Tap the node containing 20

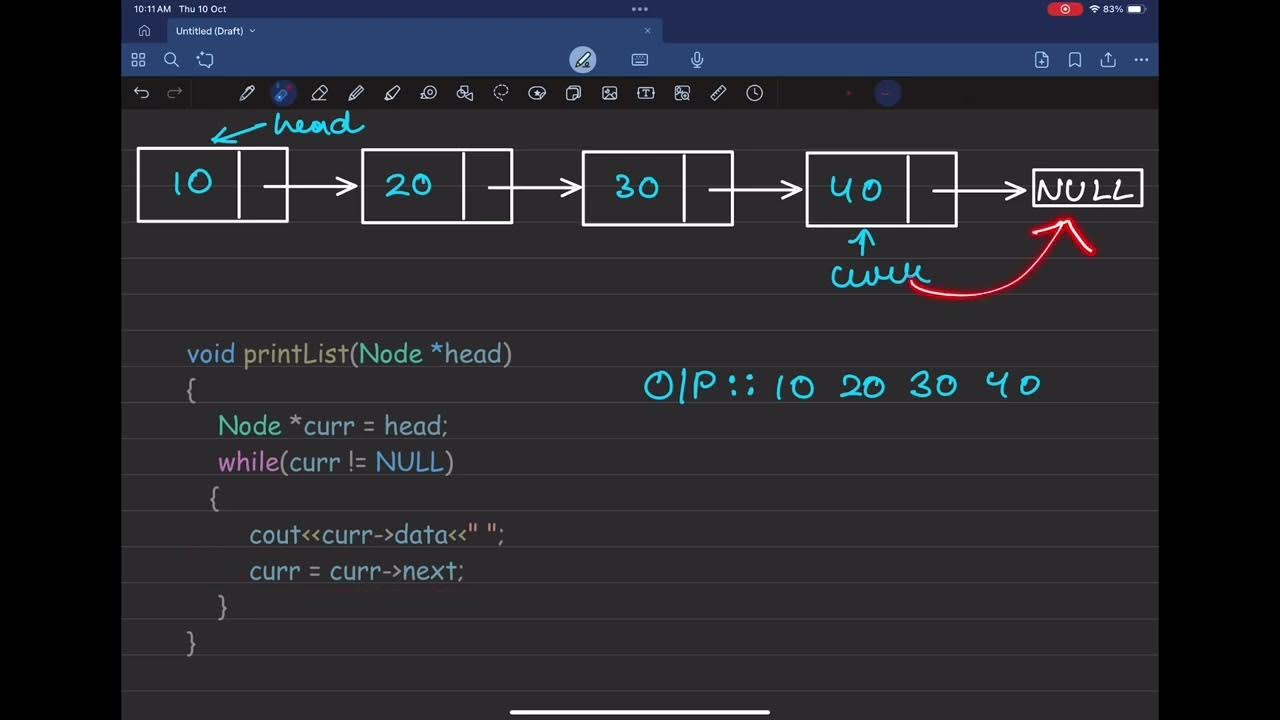tap(437, 186)
